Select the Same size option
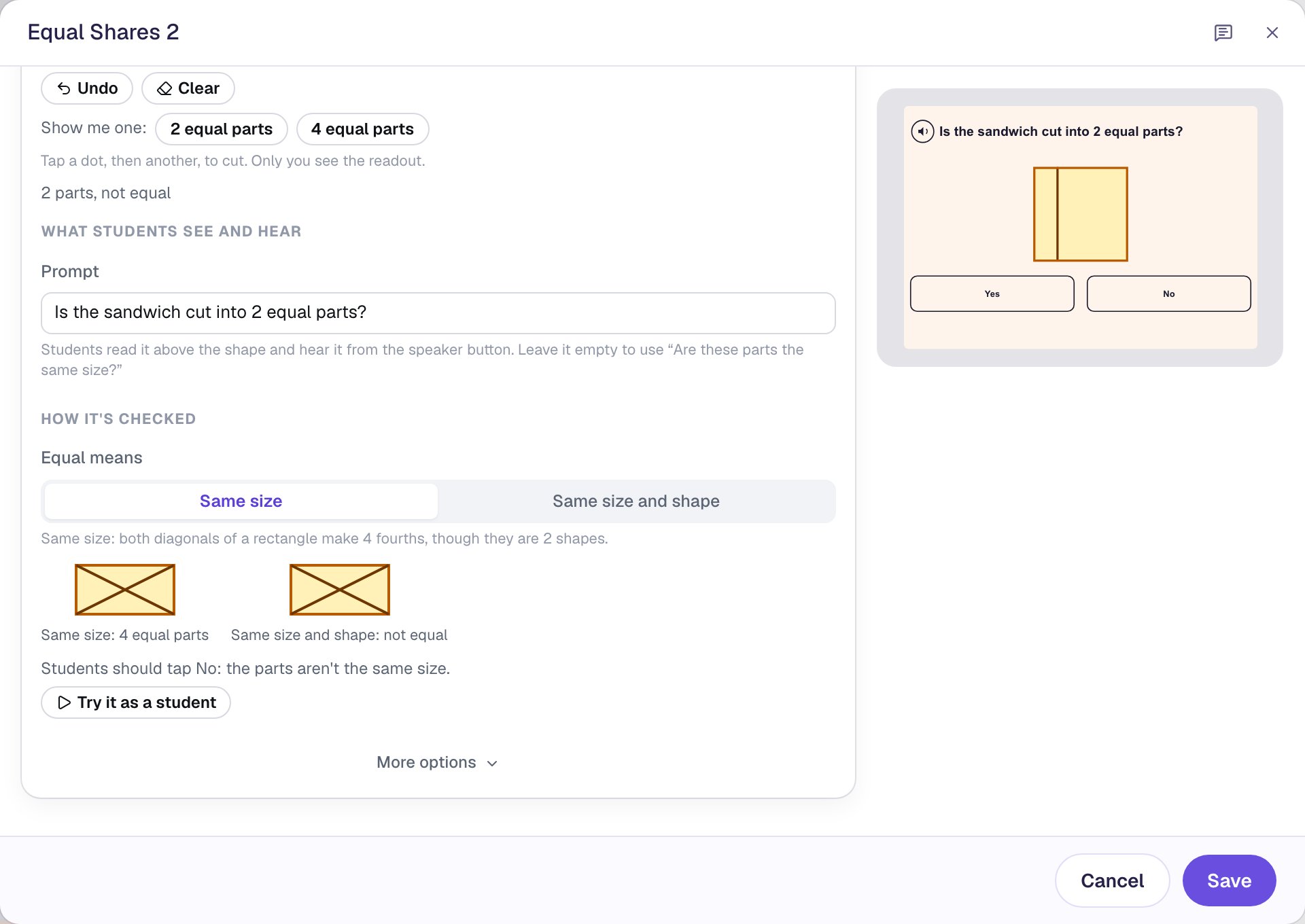1305x924 pixels. point(241,501)
